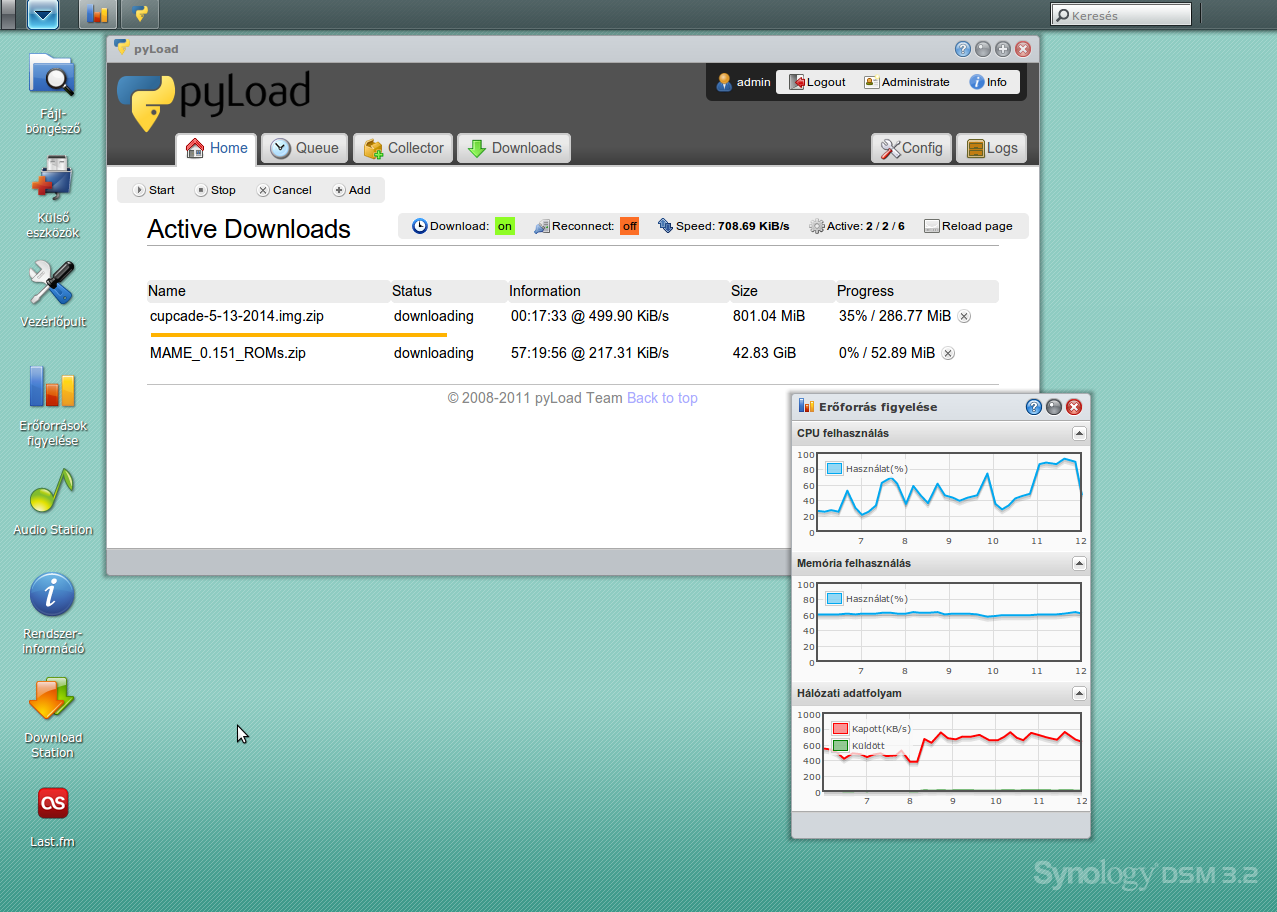Switch to Downloads tab
Image resolution: width=1277 pixels, height=912 pixels.
(x=514, y=148)
